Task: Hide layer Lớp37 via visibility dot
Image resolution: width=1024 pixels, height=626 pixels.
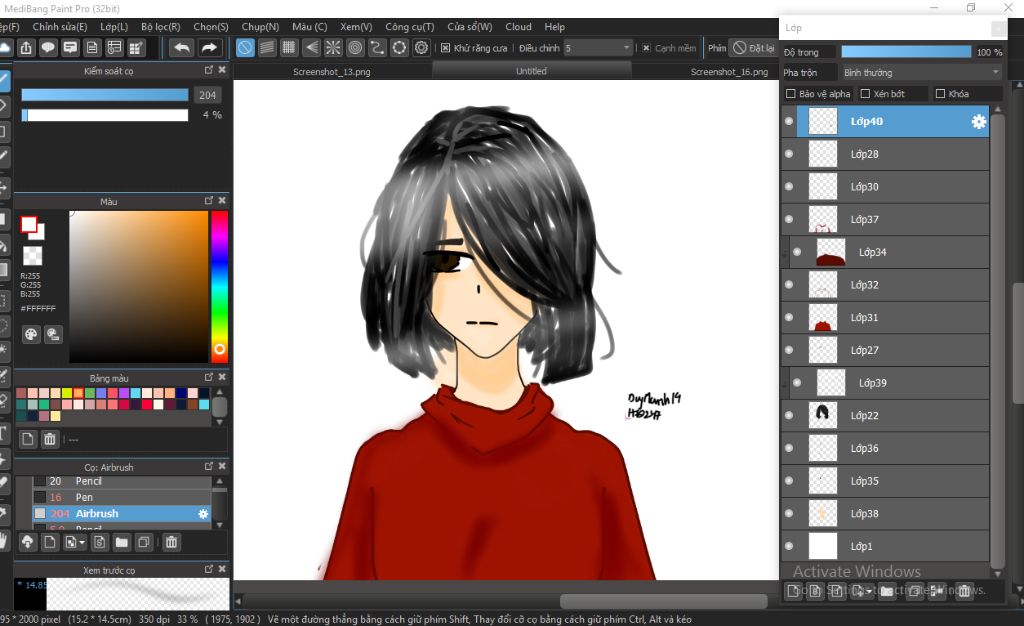Action: tap(789, 219)
